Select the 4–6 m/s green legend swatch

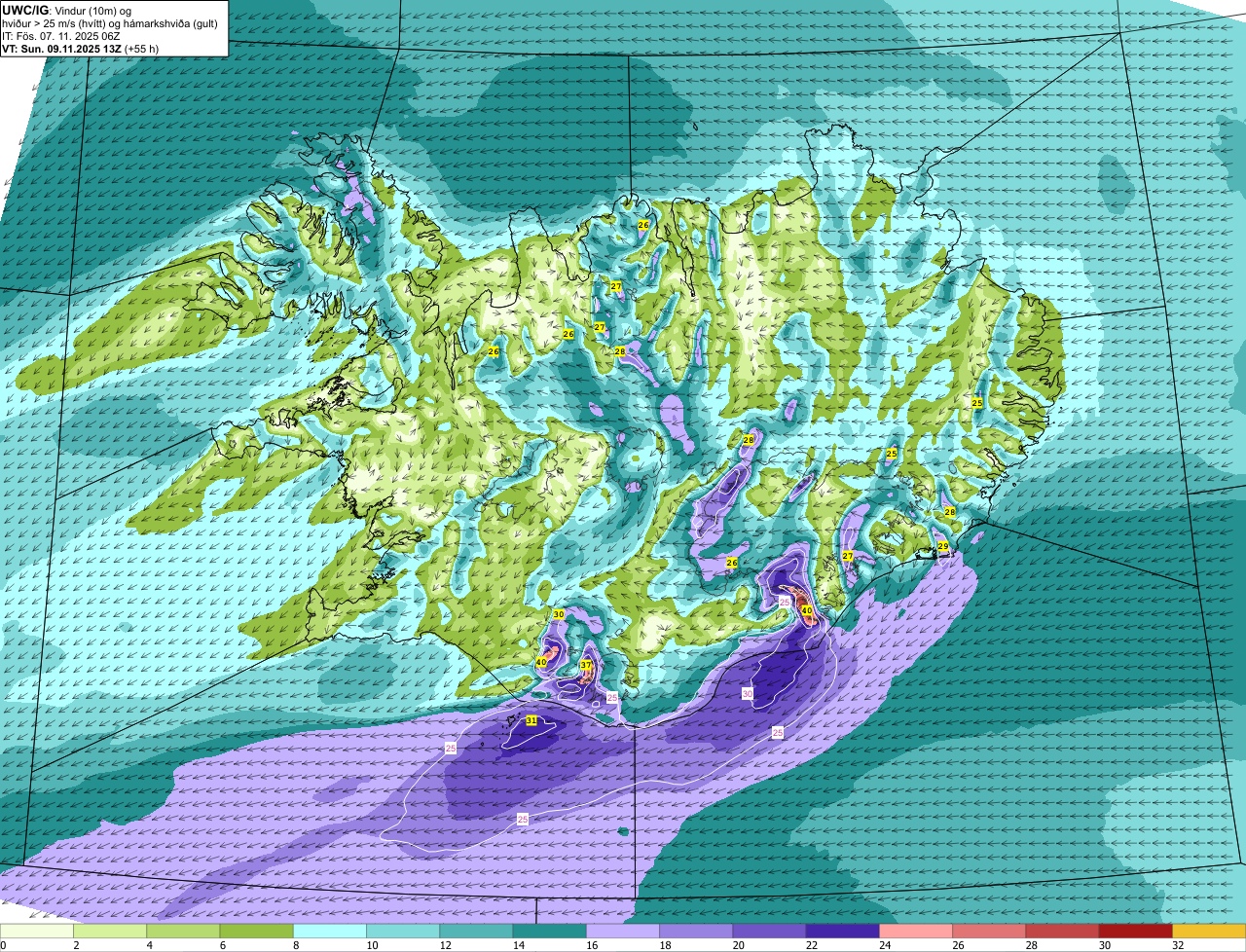click(183, 932)
